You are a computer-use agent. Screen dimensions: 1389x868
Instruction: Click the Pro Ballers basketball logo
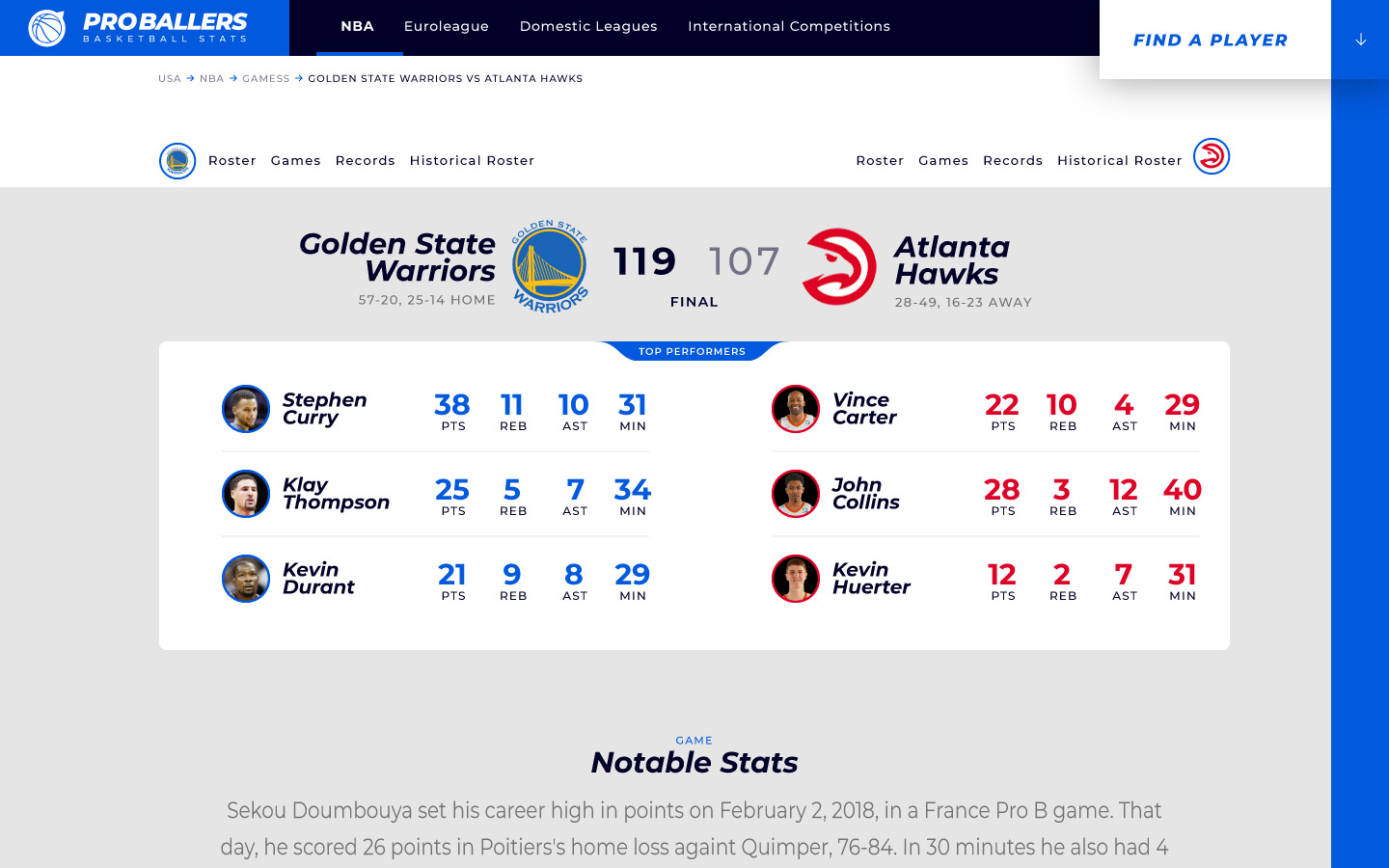point(46,28)
